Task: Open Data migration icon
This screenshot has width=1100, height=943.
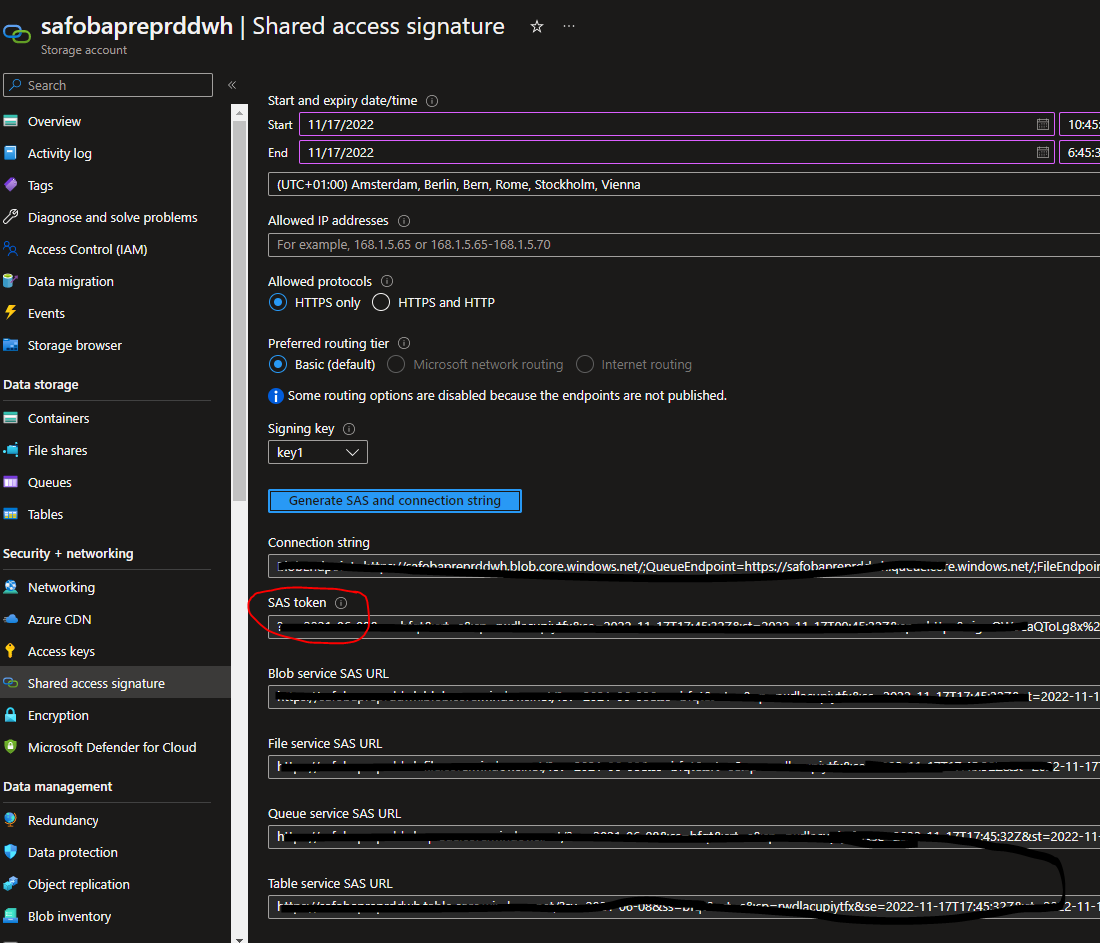Action: click(11, 281)
